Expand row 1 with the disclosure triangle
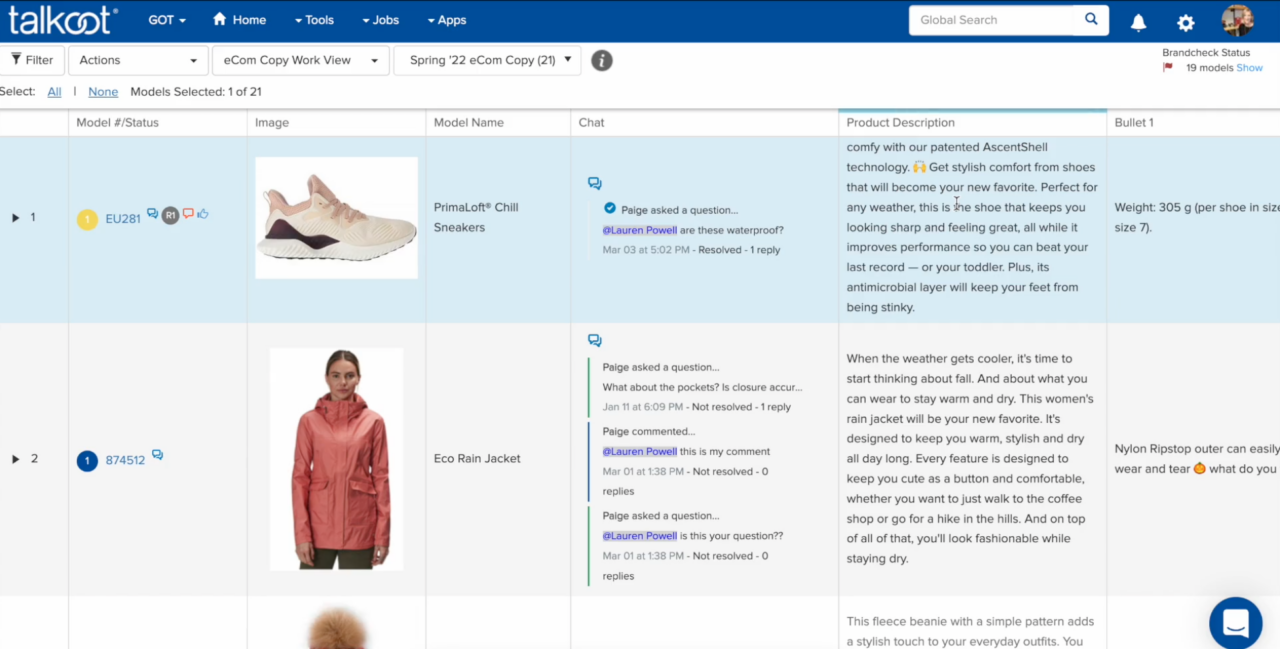The image size is (1280, 649). tap(15, 216)
